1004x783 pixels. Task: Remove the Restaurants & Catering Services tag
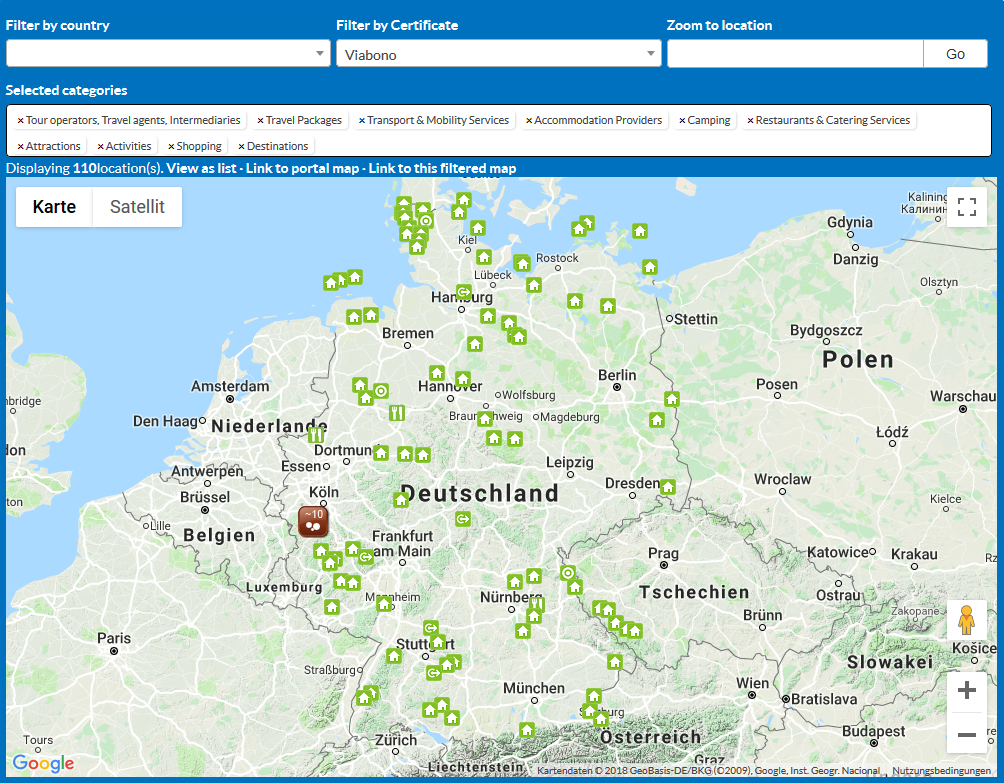750,120
